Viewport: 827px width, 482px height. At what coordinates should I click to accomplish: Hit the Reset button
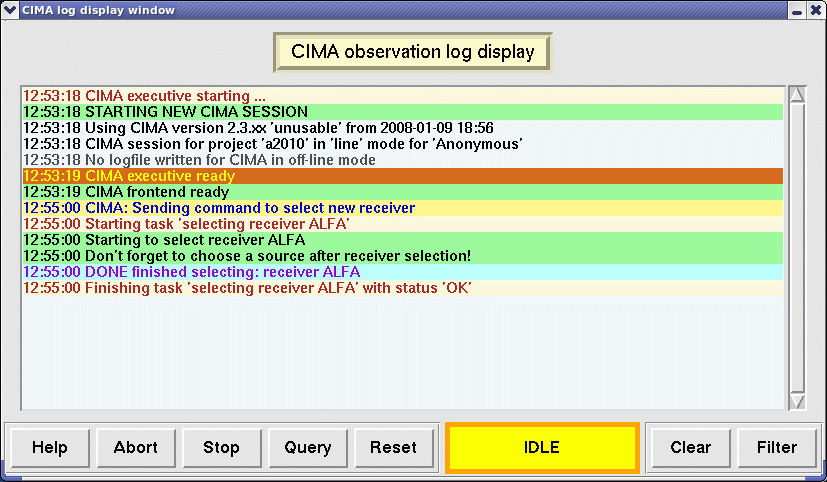pos(393,447)
